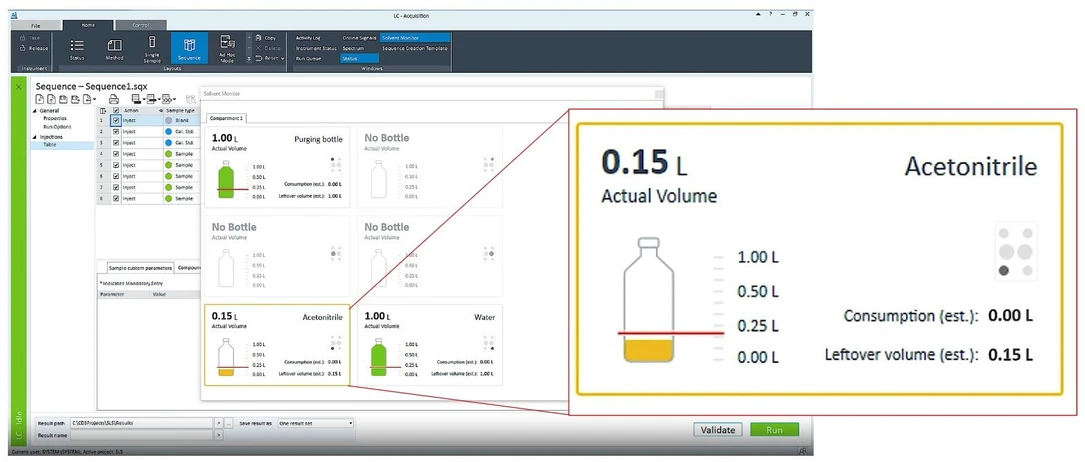
Task: Click the save sequence icon
Action: coord(62,100)
